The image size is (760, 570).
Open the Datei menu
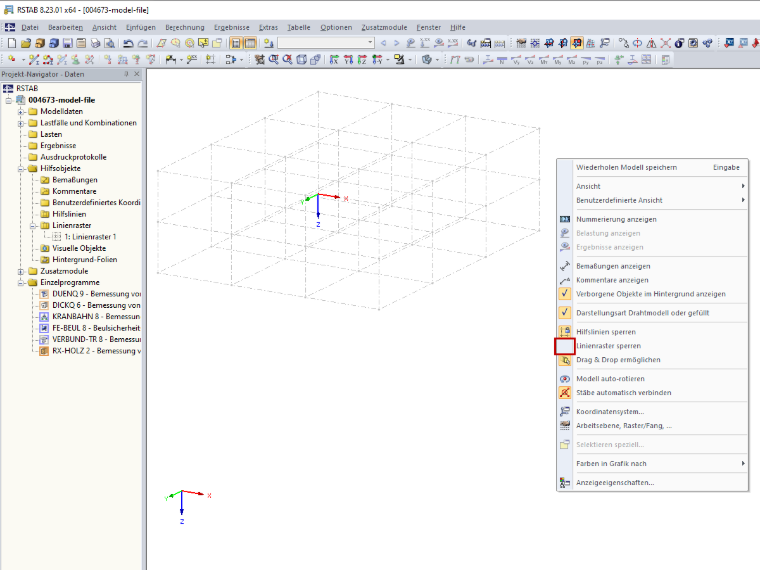(30, 28)
